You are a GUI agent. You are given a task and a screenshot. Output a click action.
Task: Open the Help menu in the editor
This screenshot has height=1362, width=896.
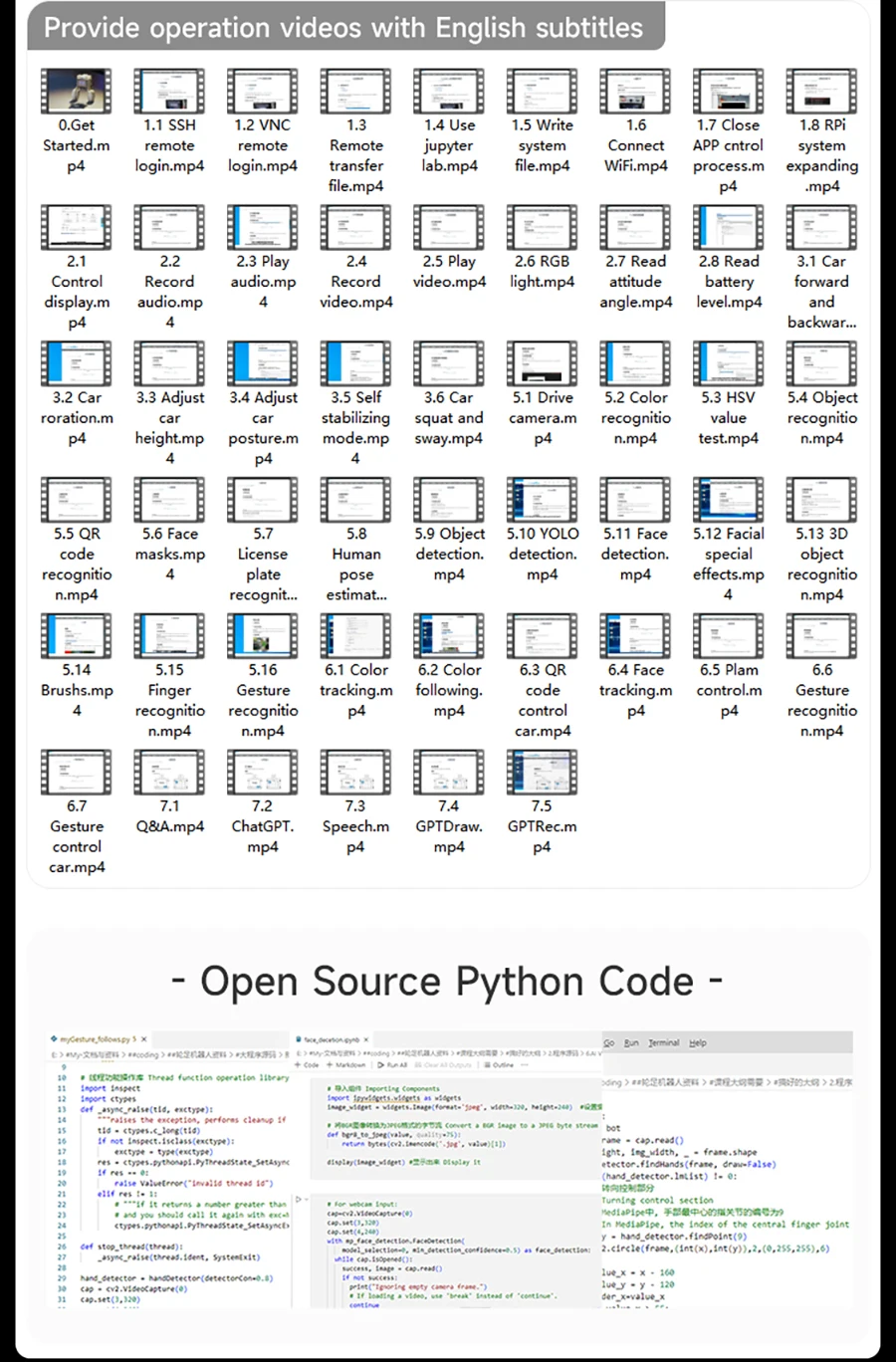click(698, 1042)
